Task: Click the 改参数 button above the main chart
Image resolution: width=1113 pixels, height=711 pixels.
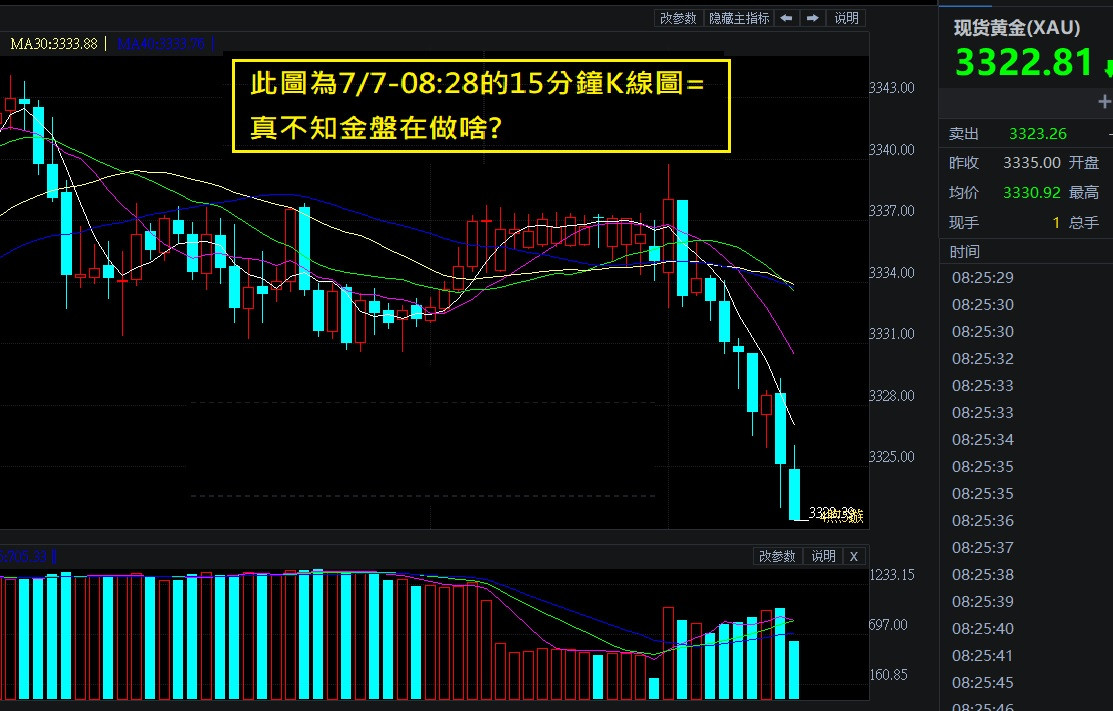Action: coord(678,18)
